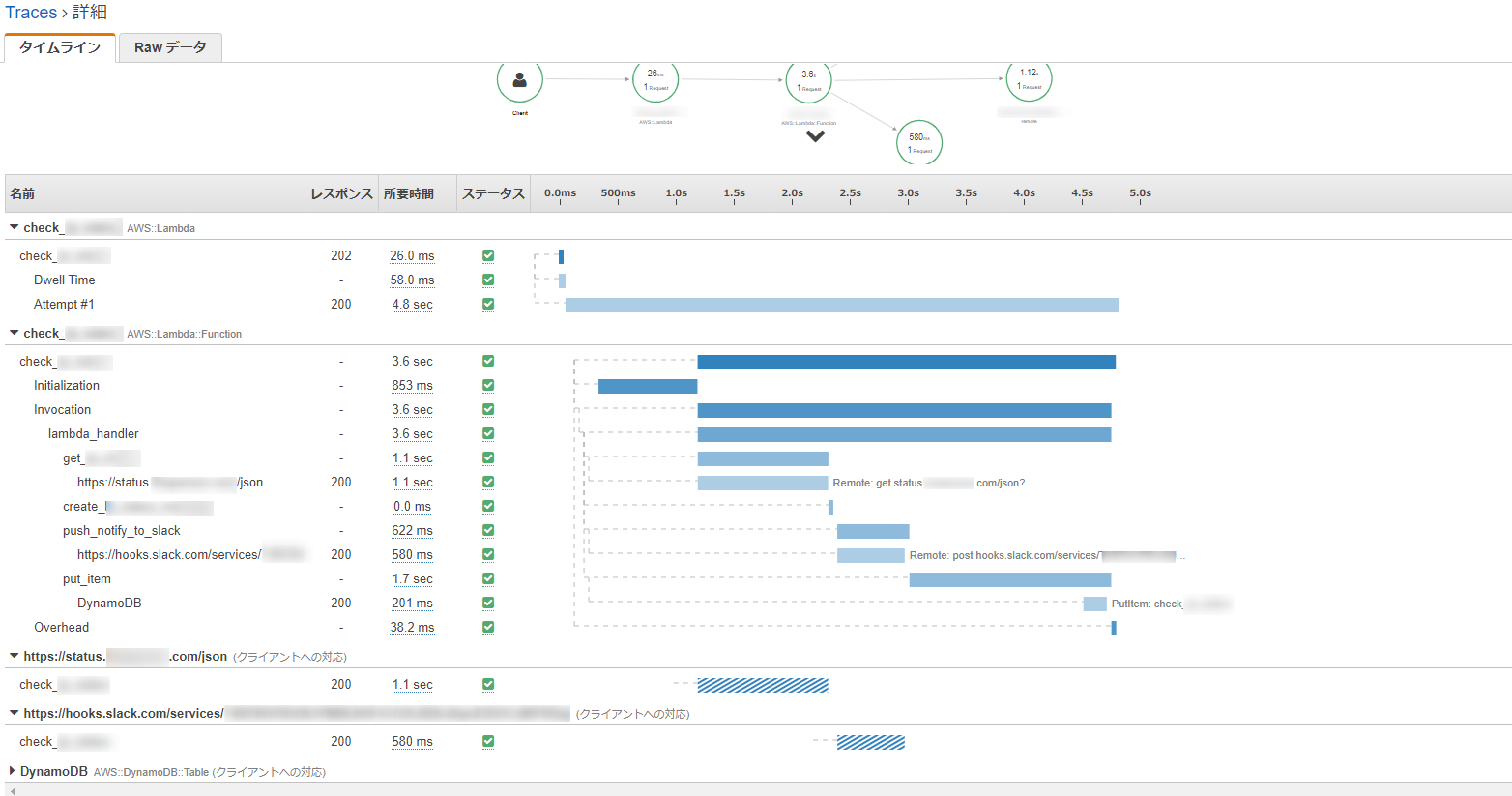Click left arrow of horizontal scrollbar
The width and height of the screenshot is (1512, 796).
12,791
